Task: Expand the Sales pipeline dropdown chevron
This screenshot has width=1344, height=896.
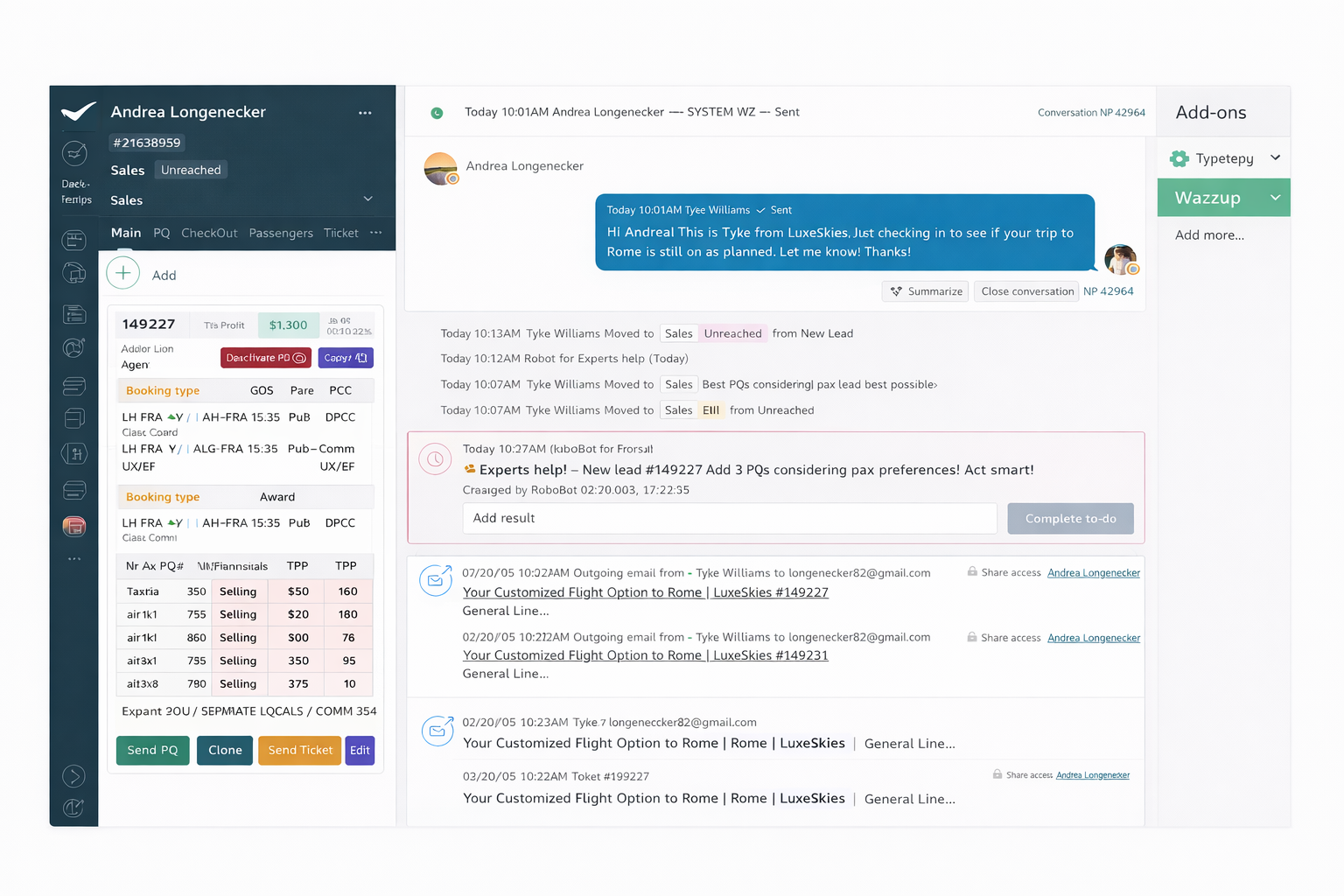Action: pyautogui.click(x=368, y=199)
